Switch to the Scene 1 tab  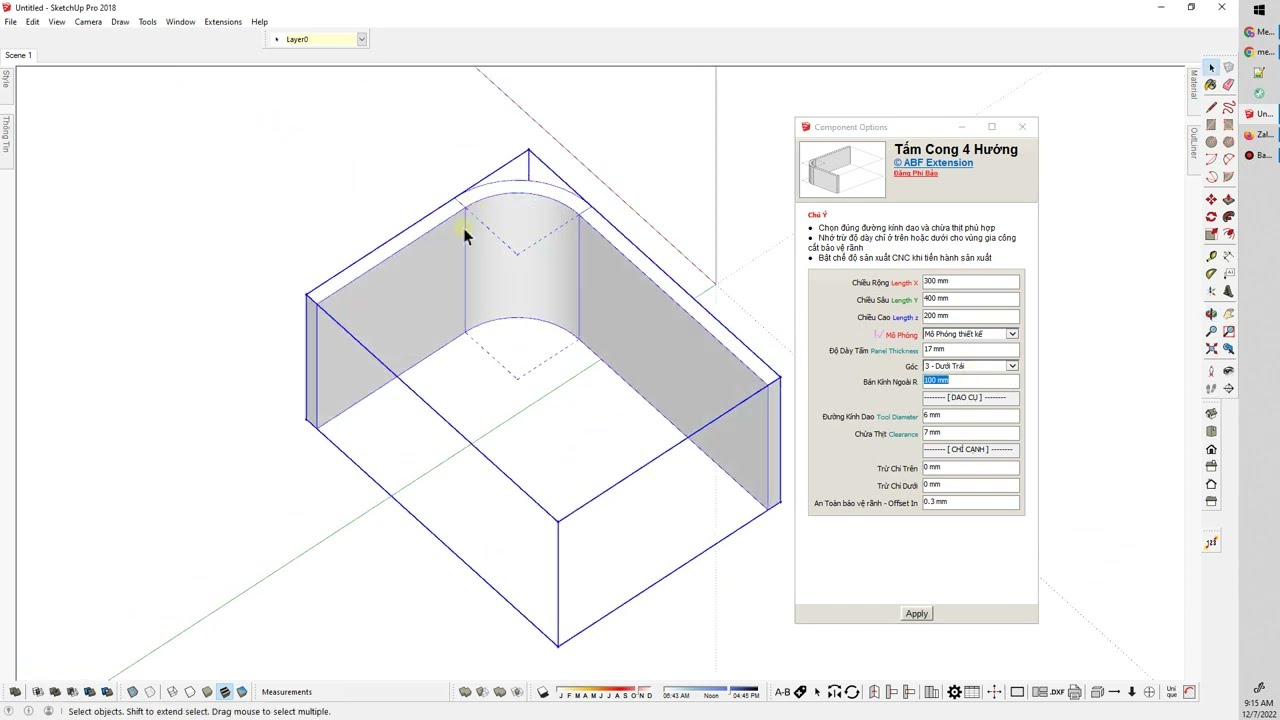[x=18, y=55]
